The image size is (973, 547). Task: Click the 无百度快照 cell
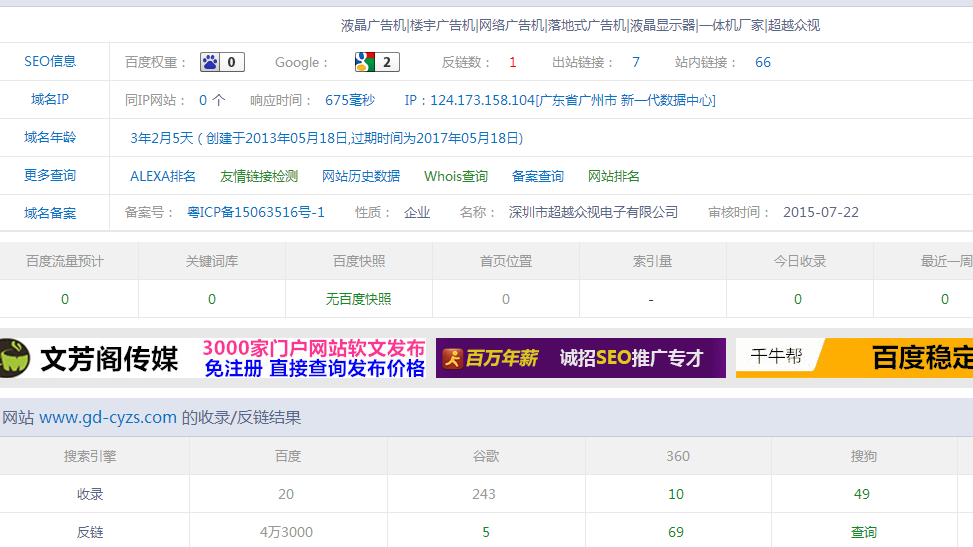359,299
